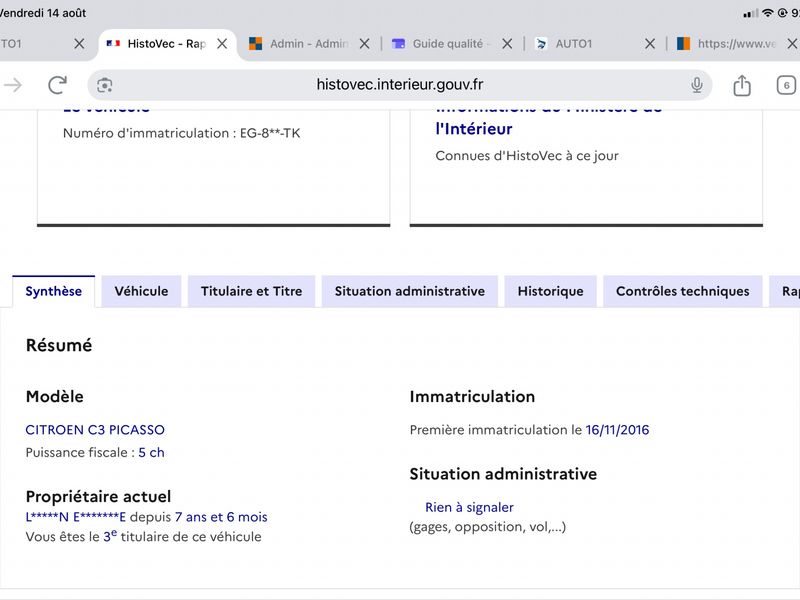The height and width of the screenshot is (600, 800).
Task: Click the Modèle heading
Action: tap(55, 396)
